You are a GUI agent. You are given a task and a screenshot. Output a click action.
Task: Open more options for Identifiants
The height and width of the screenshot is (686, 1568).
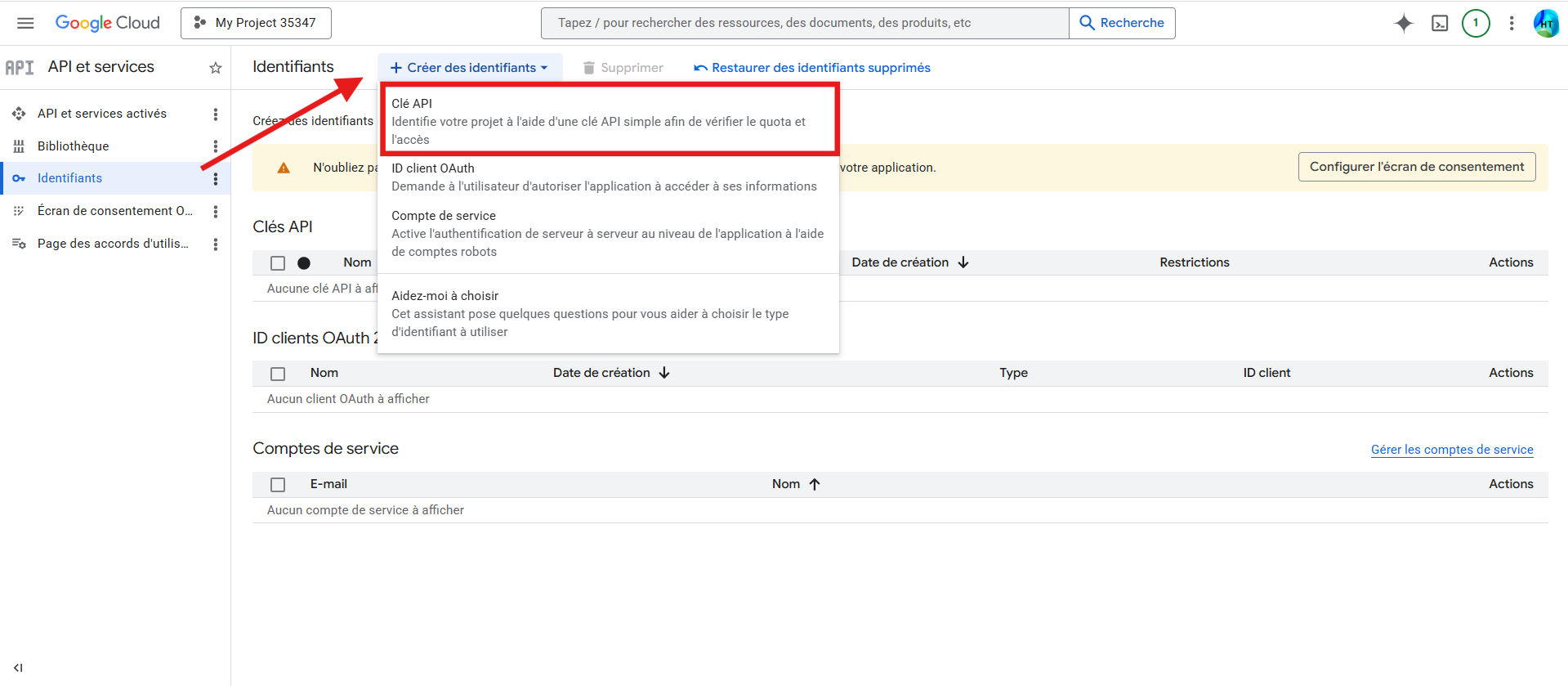tap(216, 179)
